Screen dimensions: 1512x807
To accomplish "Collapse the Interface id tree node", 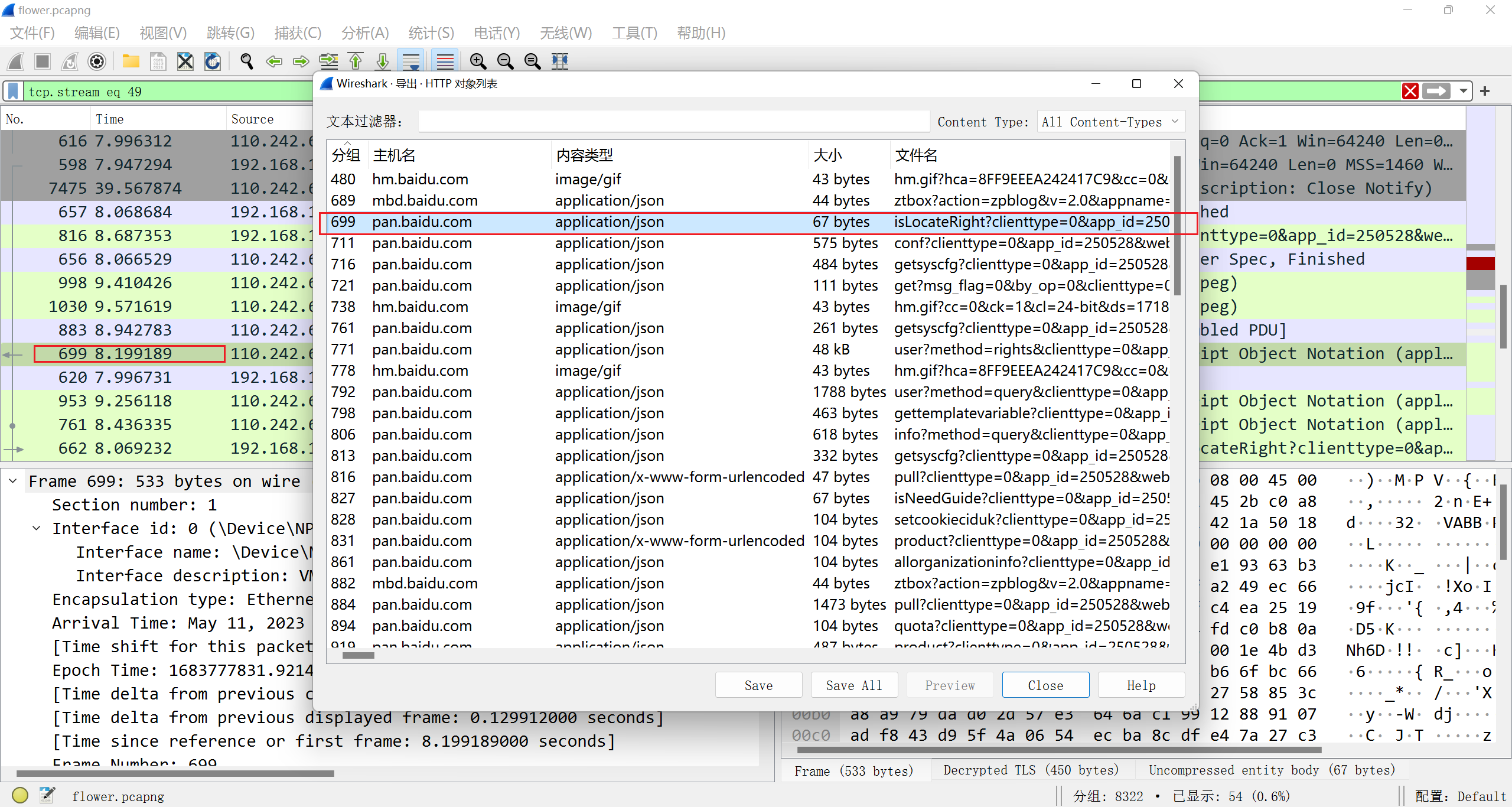I will click(37, 528).
